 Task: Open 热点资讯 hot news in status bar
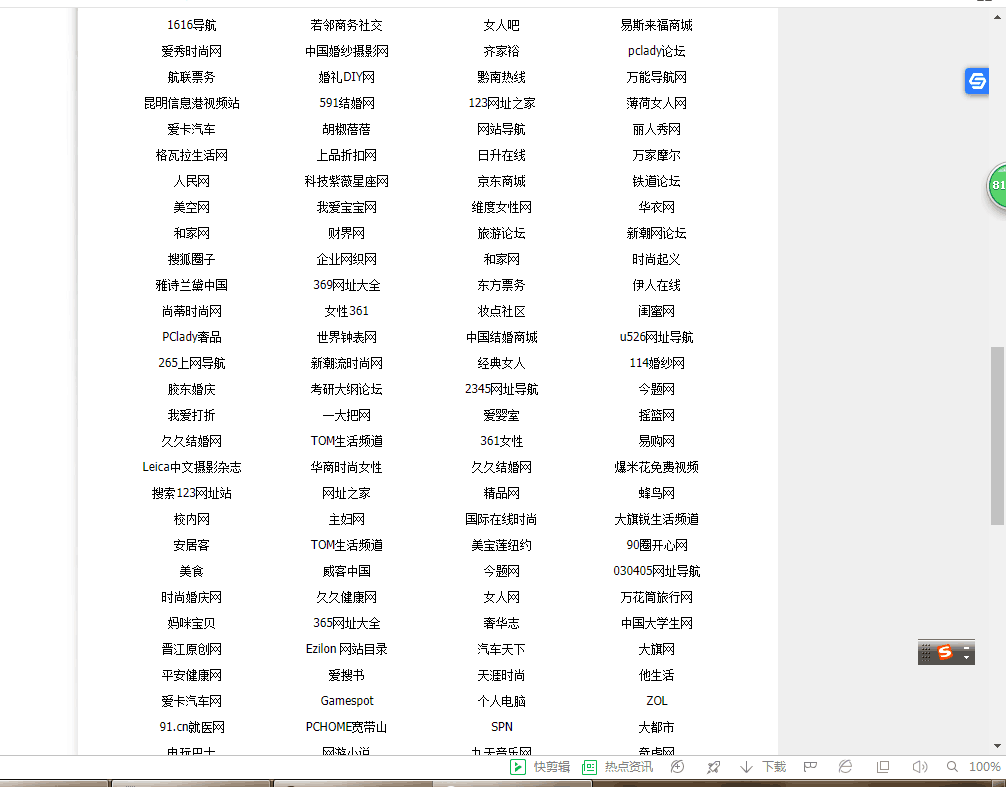(x=617, y=766)
